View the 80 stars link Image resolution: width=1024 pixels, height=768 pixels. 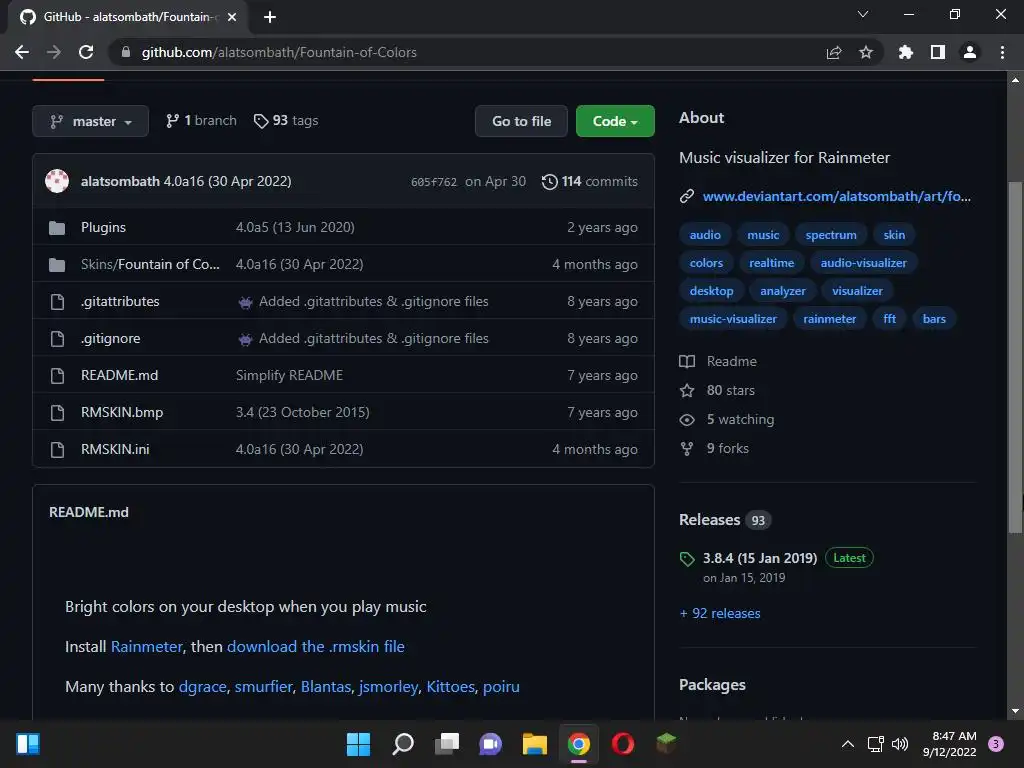pos(717,391)
